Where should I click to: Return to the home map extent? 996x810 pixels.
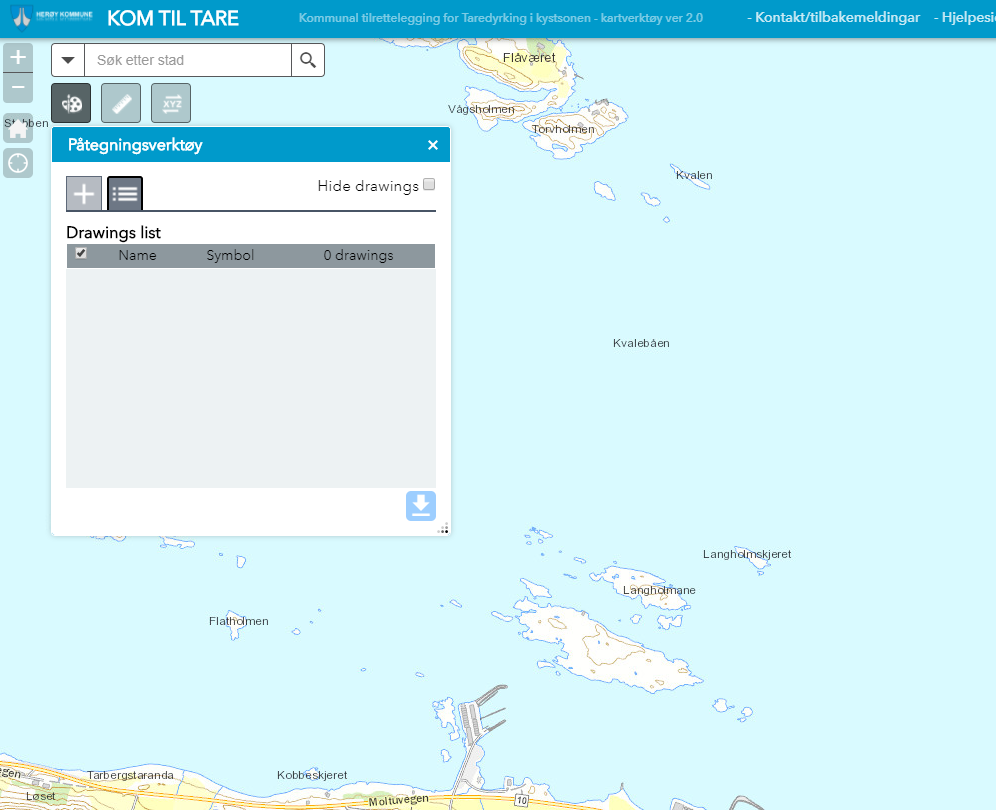[18, 129]
